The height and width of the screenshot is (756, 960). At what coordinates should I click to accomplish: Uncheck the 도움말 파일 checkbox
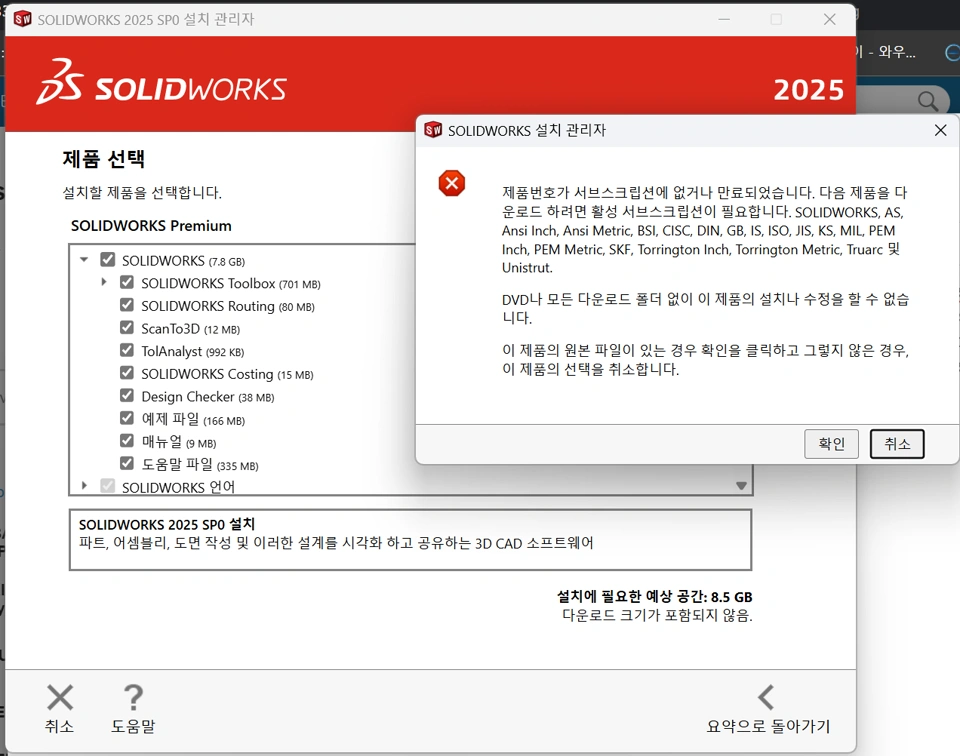(127, 463)
